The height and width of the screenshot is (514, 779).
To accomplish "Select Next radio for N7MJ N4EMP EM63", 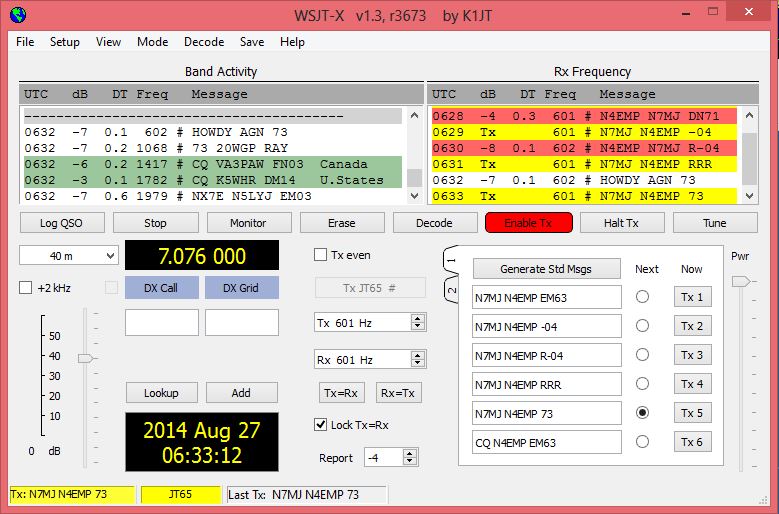I will [x=642, y=297].
